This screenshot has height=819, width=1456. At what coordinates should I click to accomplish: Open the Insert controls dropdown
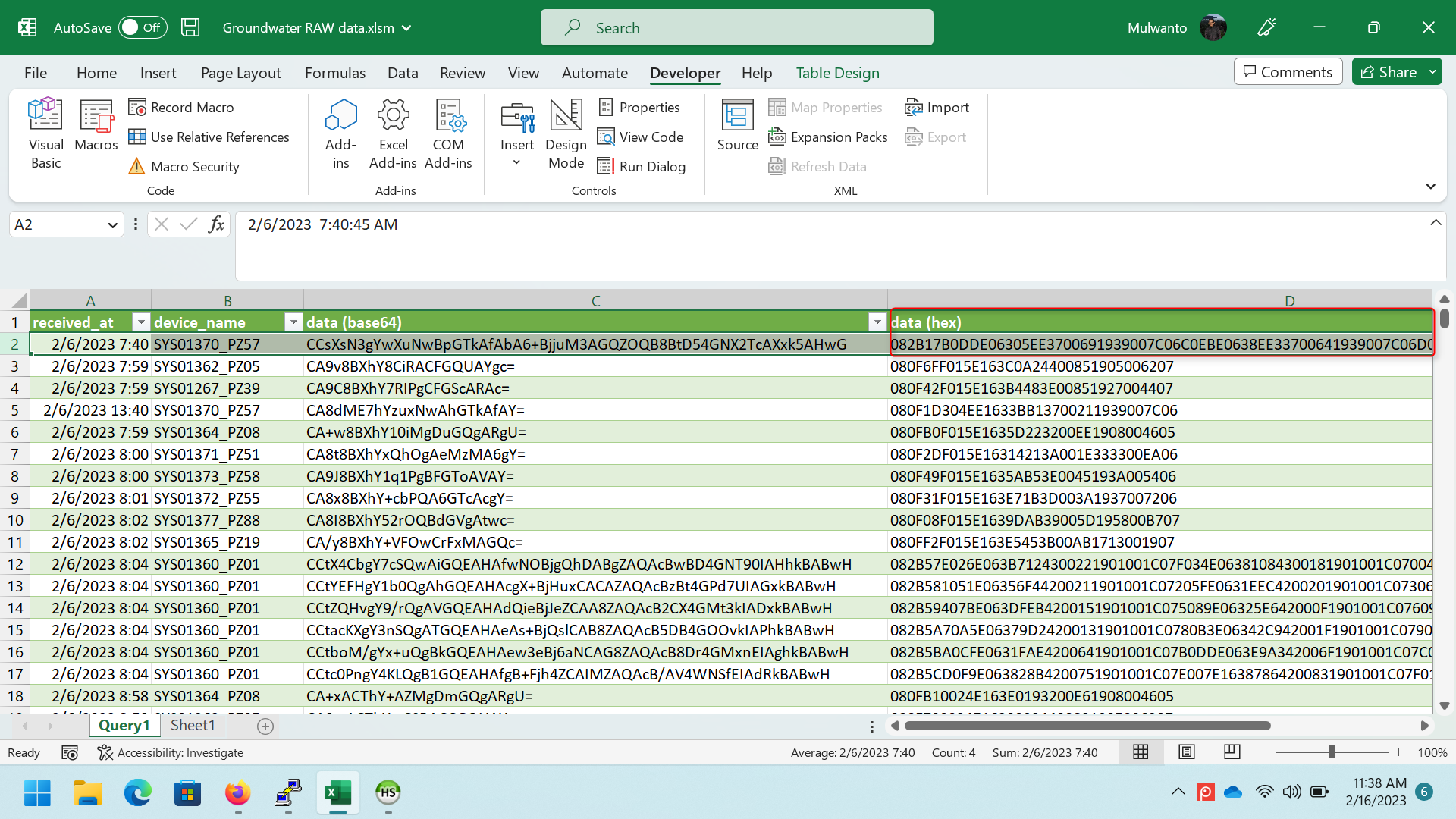517,133
